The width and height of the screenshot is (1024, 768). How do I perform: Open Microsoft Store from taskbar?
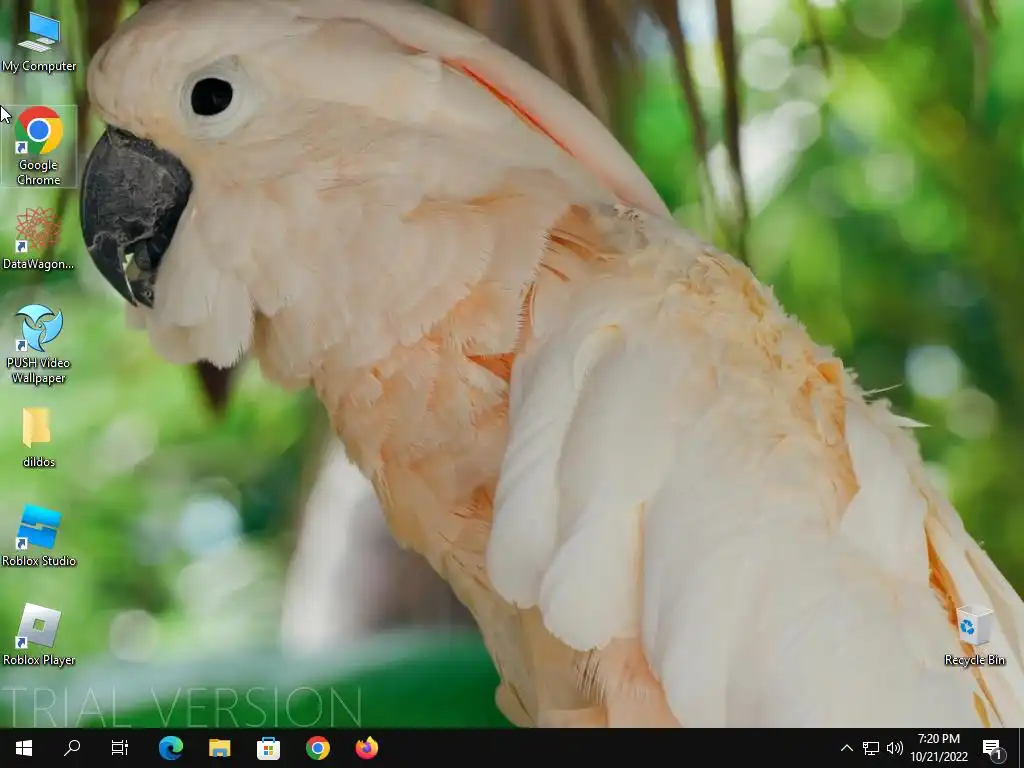268,748
